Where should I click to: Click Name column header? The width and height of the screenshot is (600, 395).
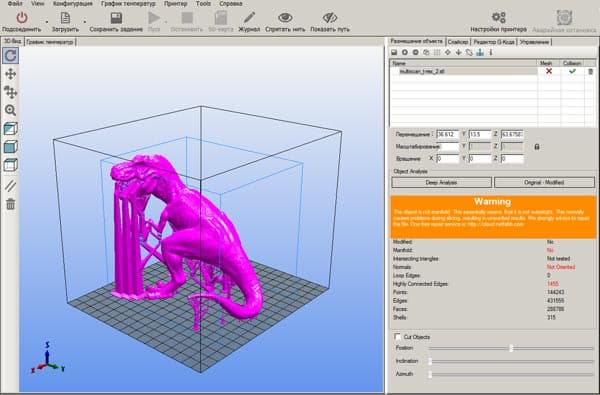(x=464, y=63)
